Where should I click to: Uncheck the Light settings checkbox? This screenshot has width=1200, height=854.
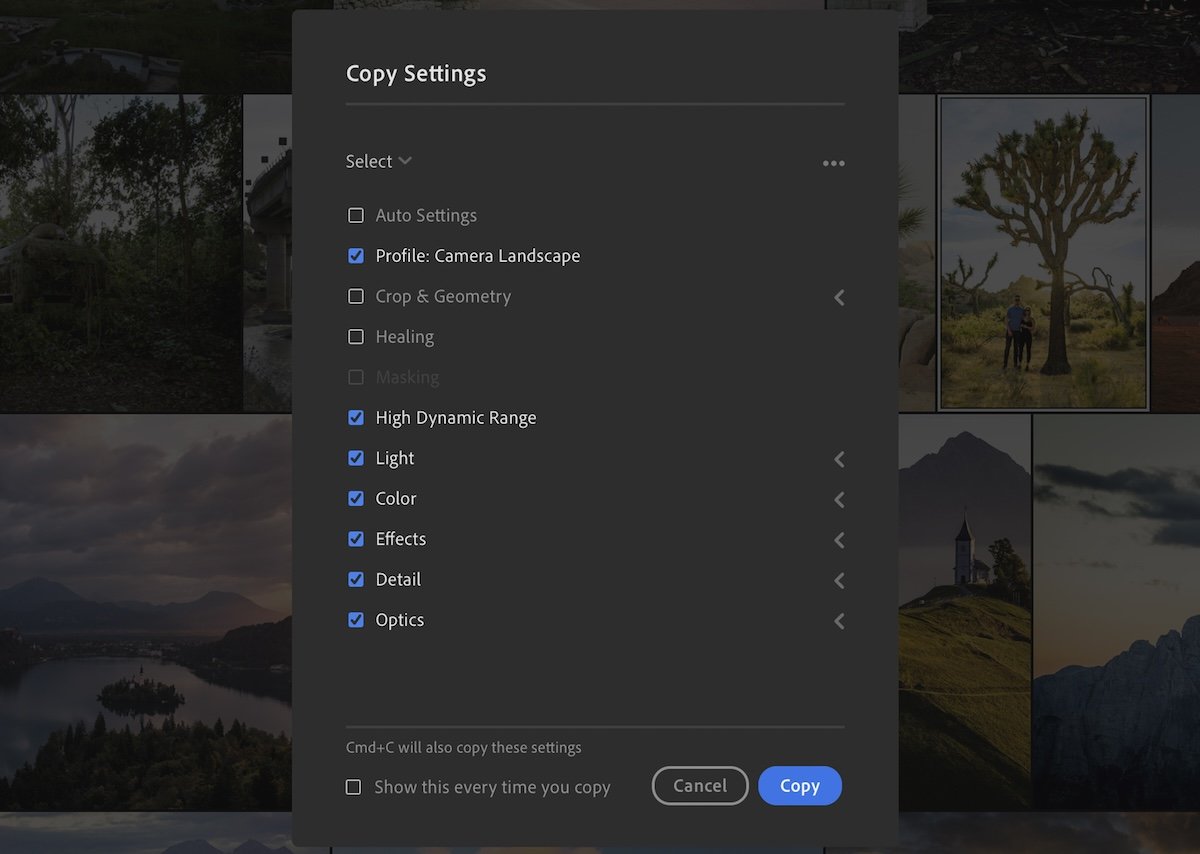pyautogui.click(x=356, y=458)
